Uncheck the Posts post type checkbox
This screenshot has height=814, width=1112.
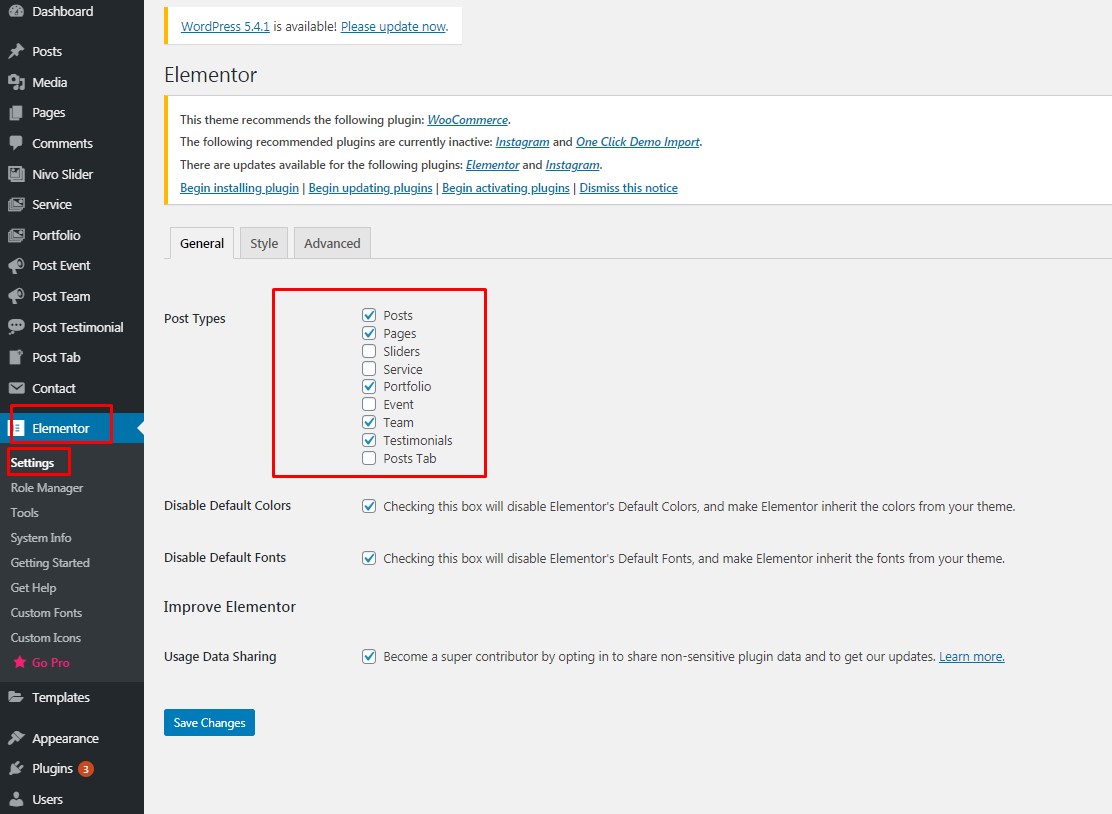click(369, 315)
